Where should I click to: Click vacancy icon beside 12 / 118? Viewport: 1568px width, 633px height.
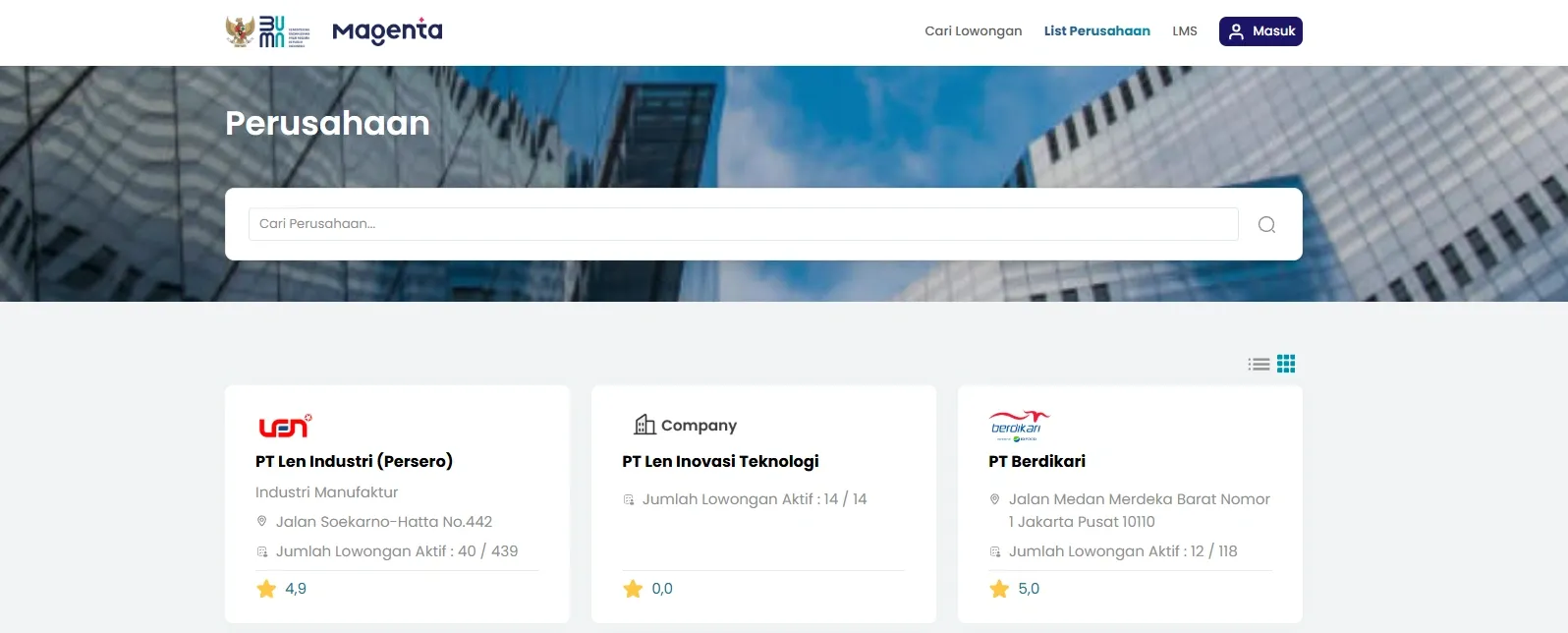click(994, 551)
